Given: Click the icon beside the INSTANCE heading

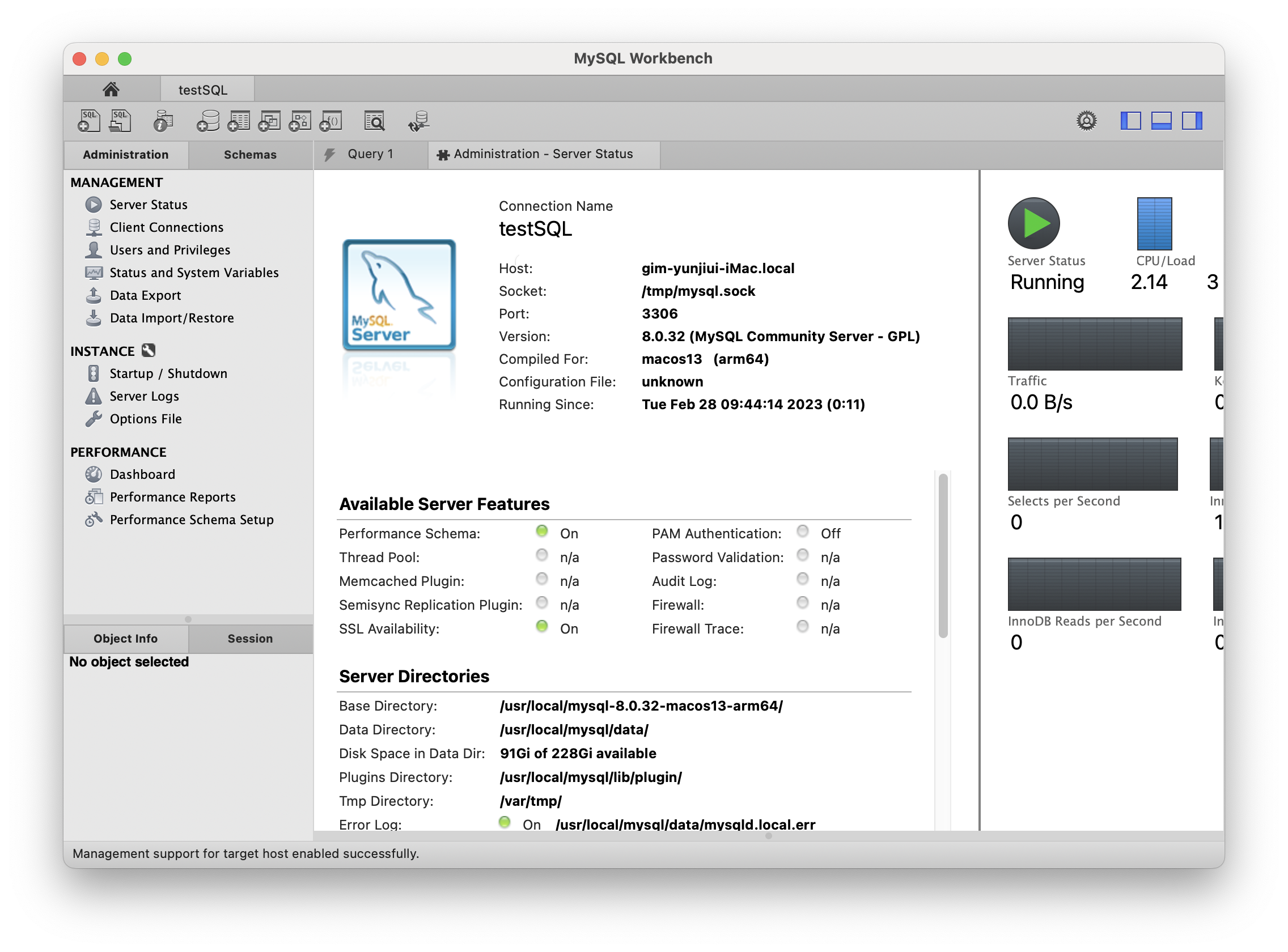Looking at the screenshot, I should (x=149, y=350).
